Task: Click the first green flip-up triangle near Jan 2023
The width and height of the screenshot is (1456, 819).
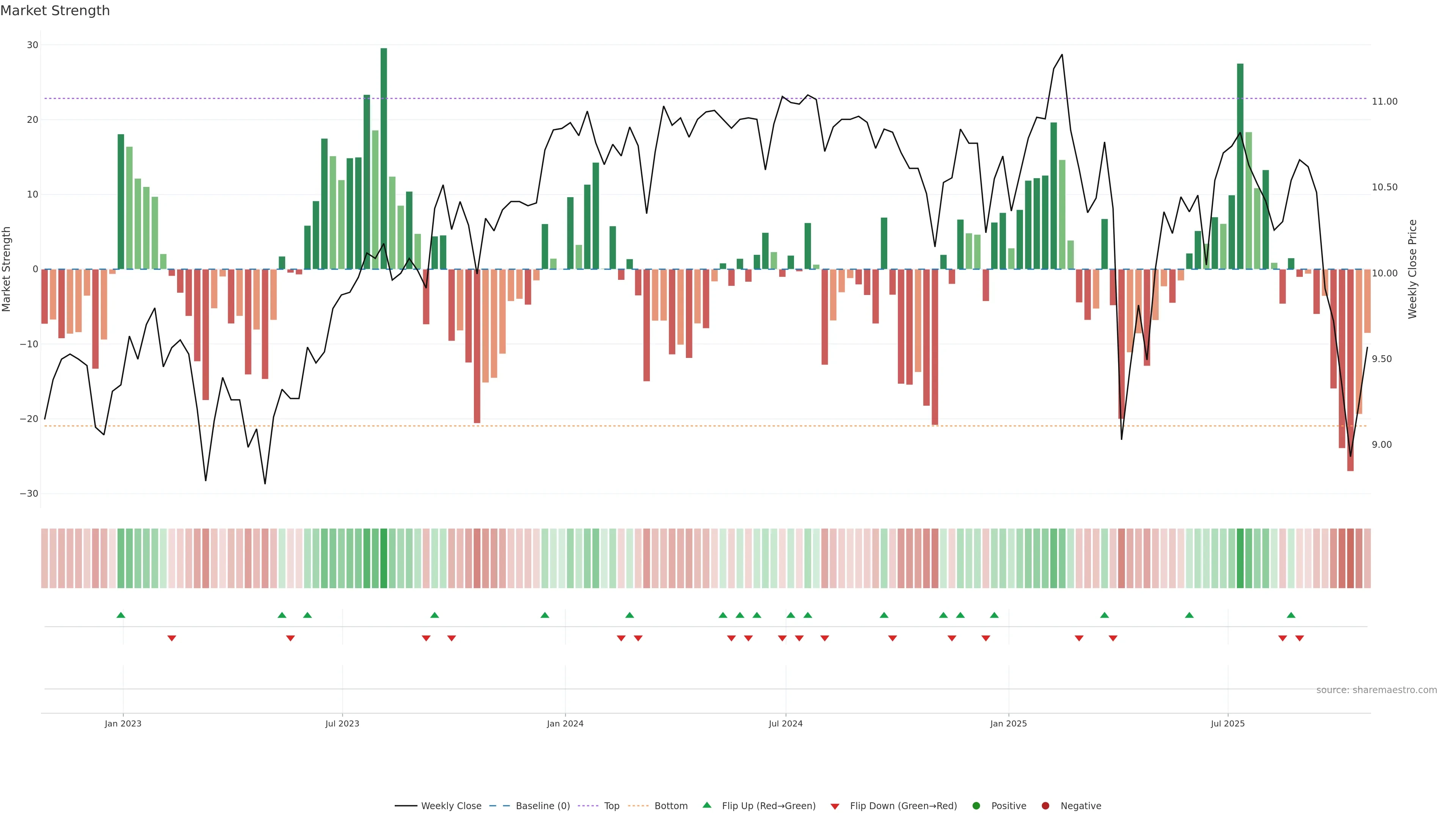Action: pos(121,615)
